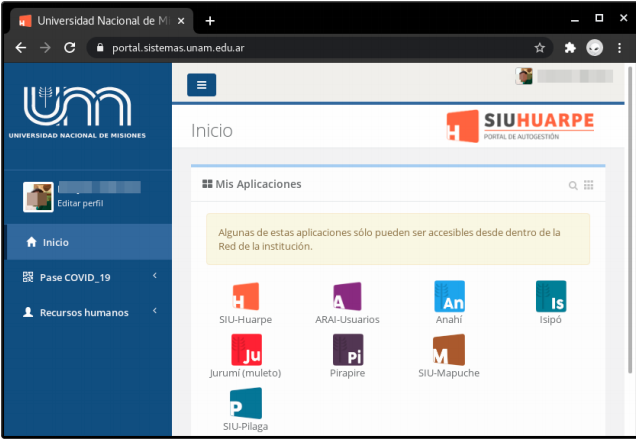Open the Pase COVID_19 sidebar menu

tap(89, 277)
